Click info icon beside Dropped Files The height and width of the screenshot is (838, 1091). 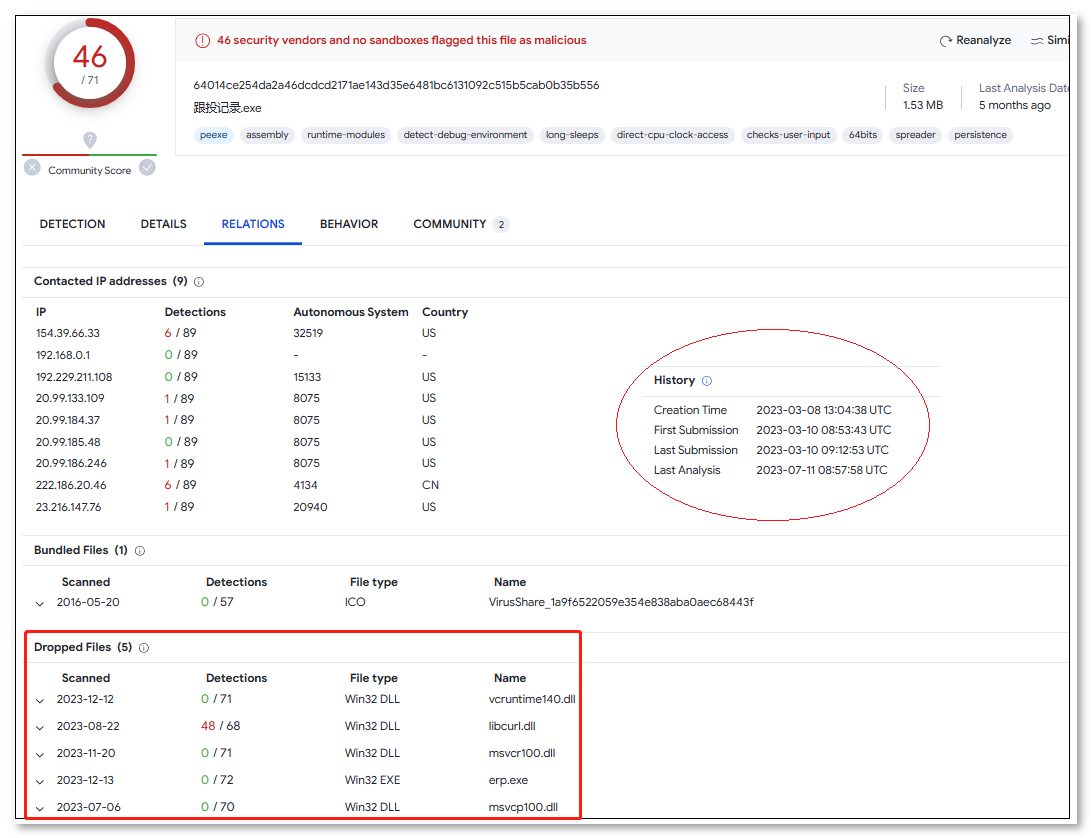tap(144, 648)
